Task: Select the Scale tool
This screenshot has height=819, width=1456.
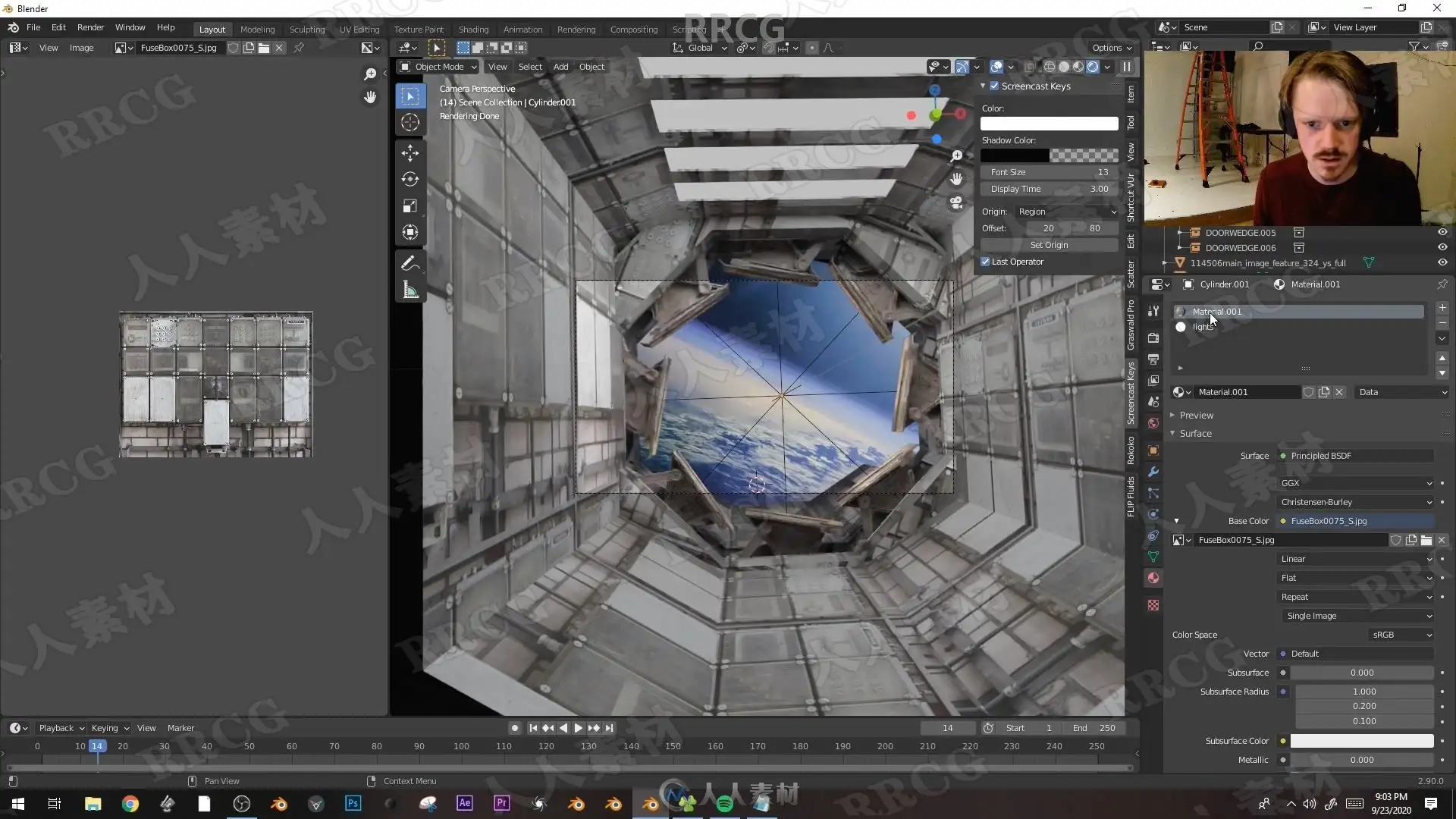Action: tap(410, 206)
